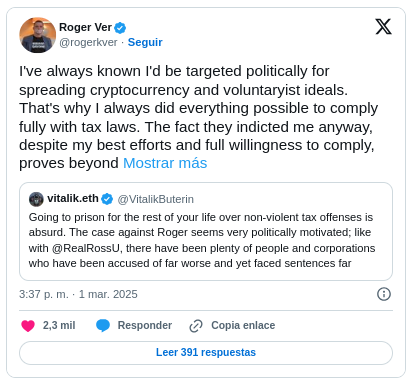Click the reply speech bubble icon
The height and width of the screenshot is (388, 410).
point(103,325)
